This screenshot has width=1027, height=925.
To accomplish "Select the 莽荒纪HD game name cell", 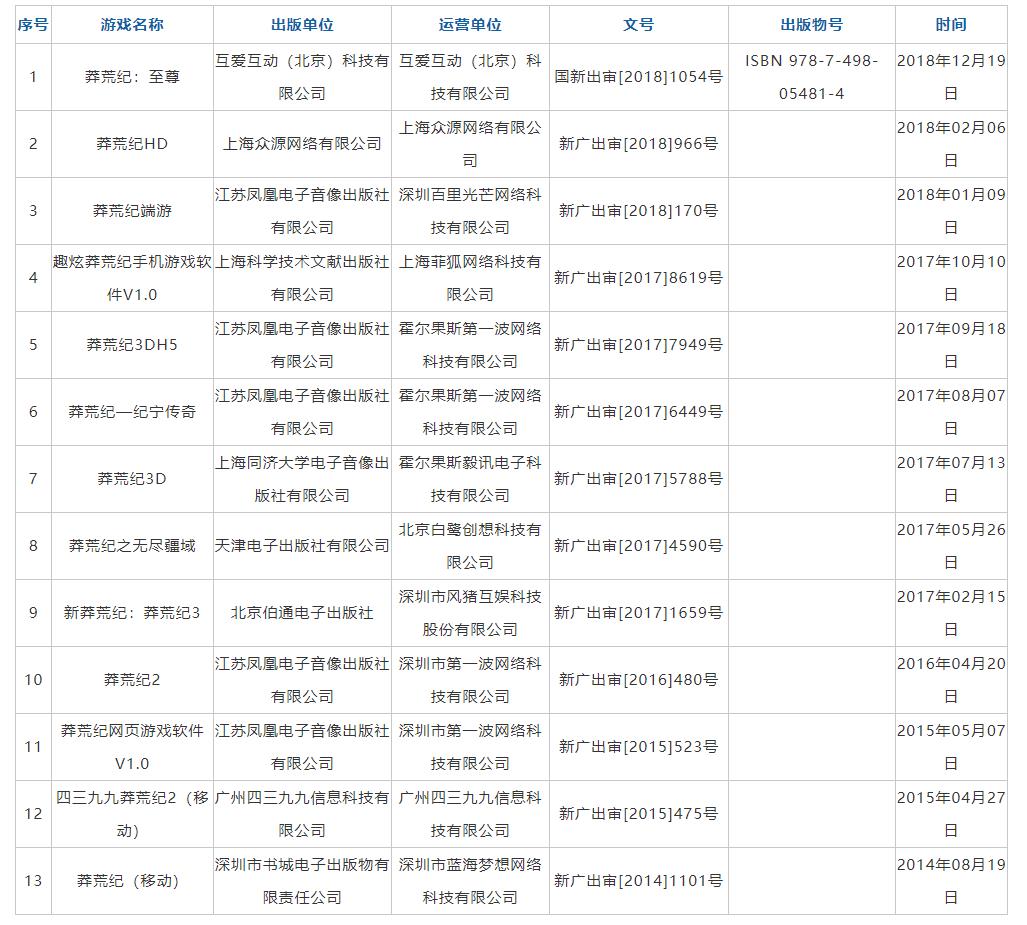I will [132, 144].
